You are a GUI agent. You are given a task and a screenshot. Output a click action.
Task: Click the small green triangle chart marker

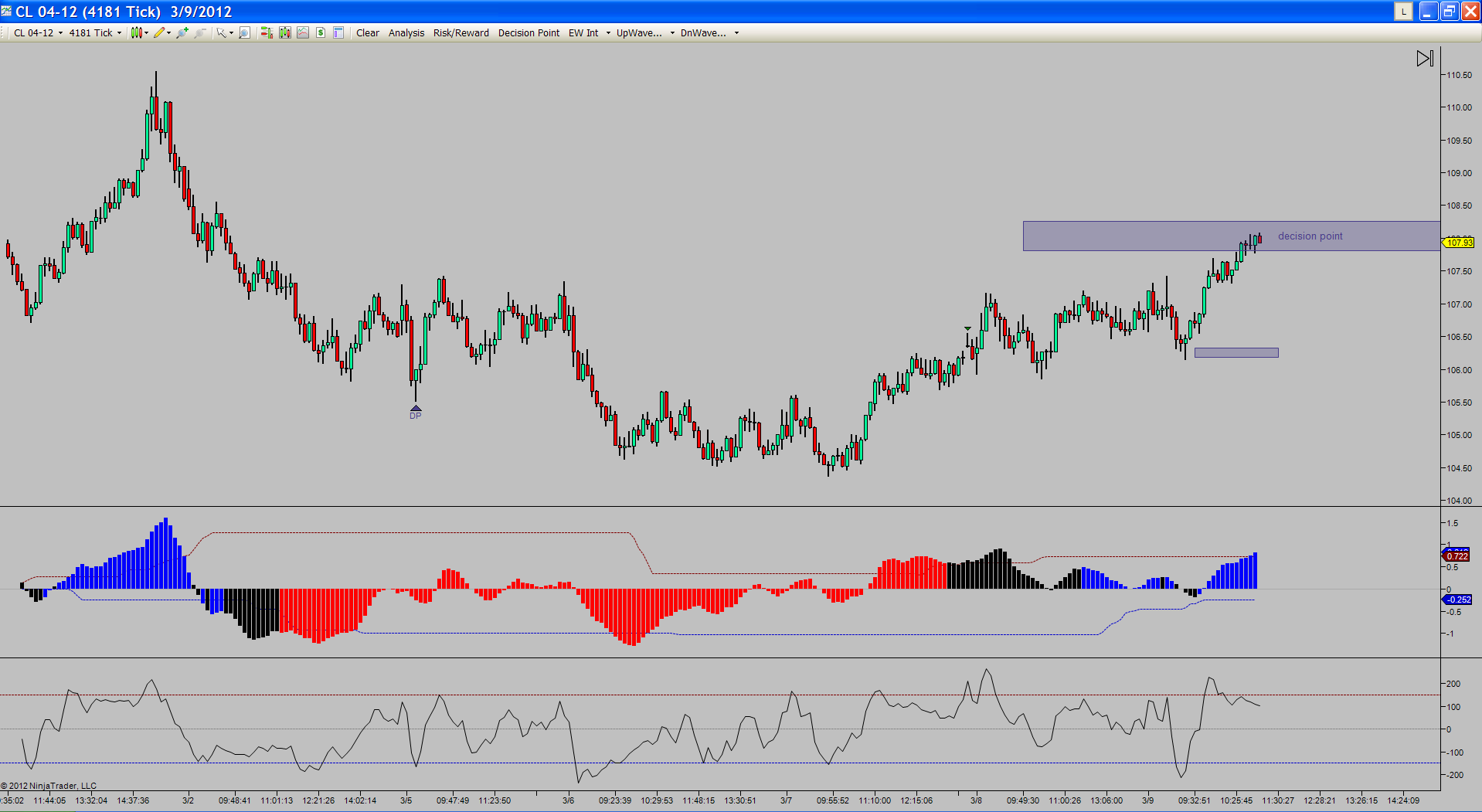click(x=967, y=329)
